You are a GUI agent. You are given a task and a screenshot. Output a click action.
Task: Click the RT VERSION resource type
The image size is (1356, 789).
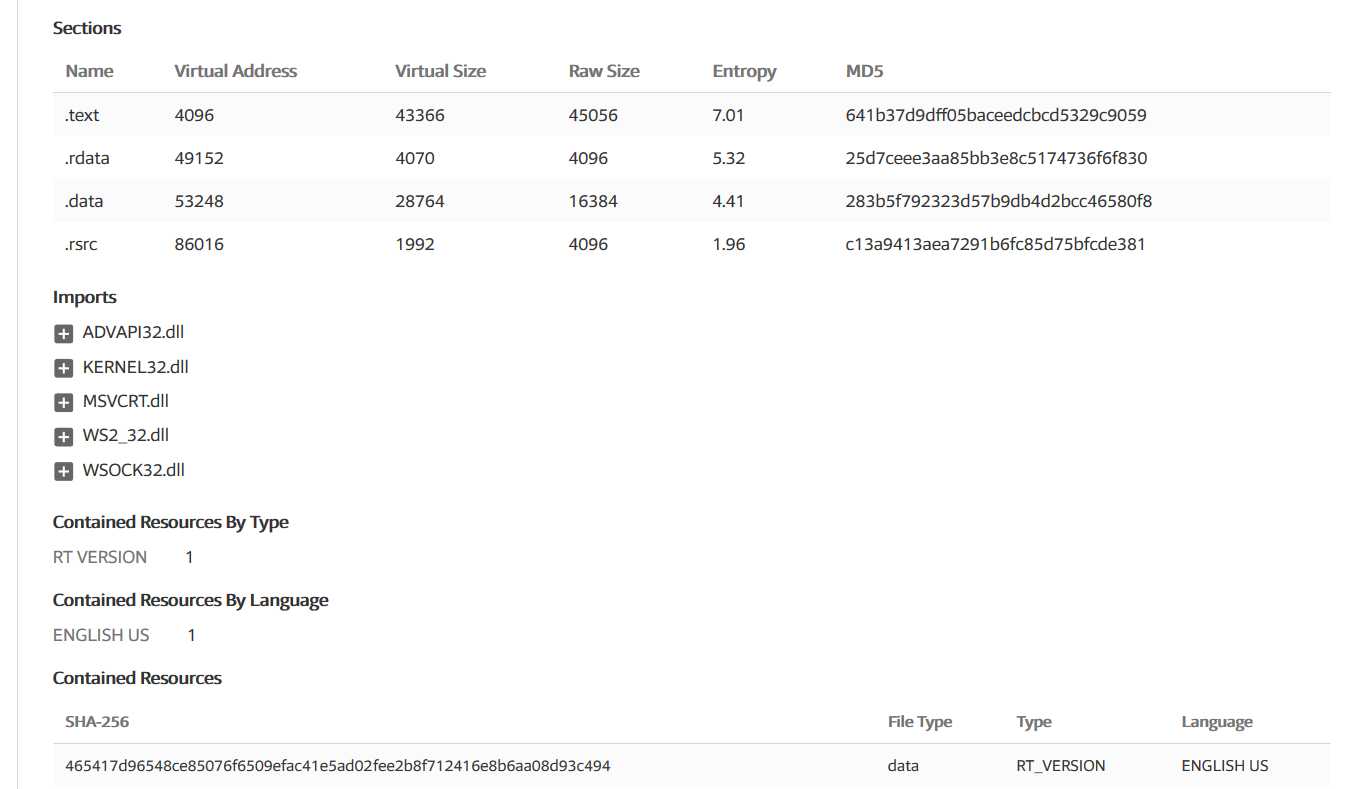coord(100,557)
